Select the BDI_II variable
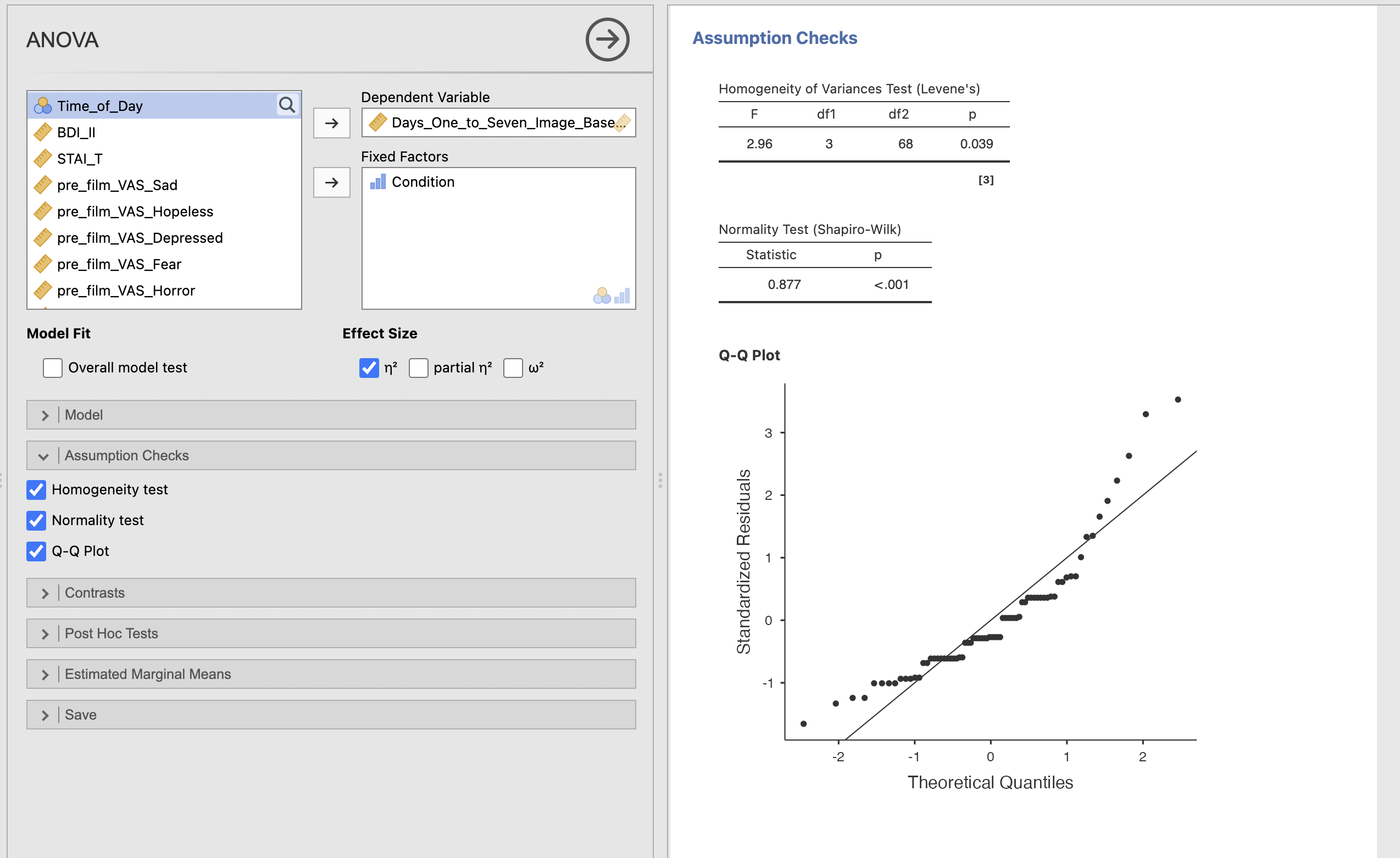 pyautogui.click(x=164, y=132)
